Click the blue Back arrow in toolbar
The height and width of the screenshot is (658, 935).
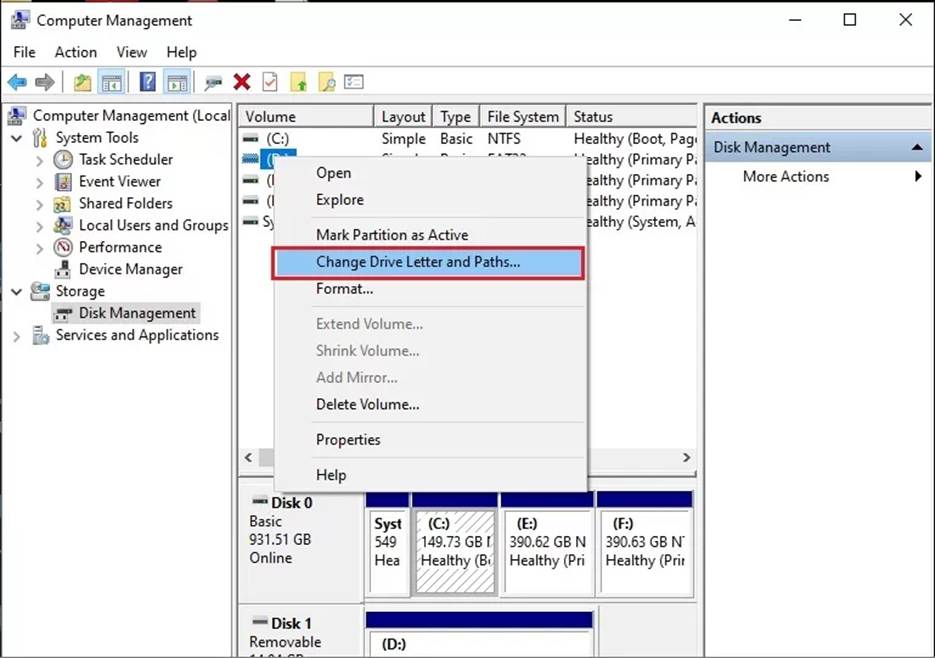[x=17, y=82]
